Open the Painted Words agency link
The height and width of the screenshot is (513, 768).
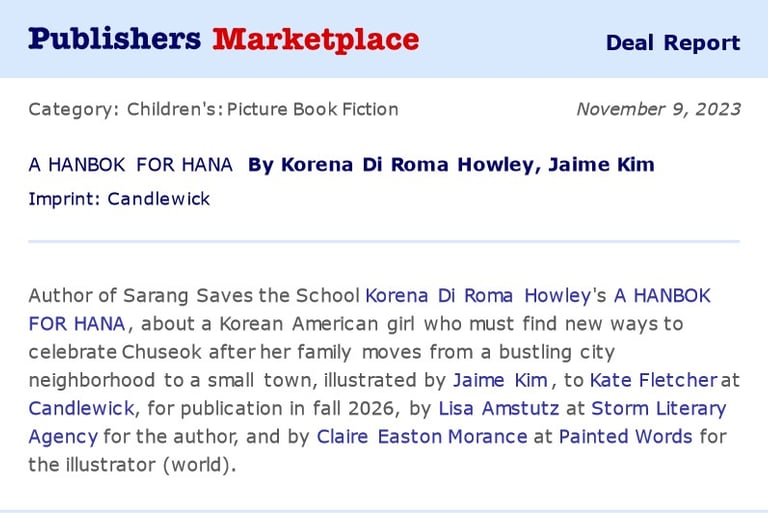coord(625,437)
